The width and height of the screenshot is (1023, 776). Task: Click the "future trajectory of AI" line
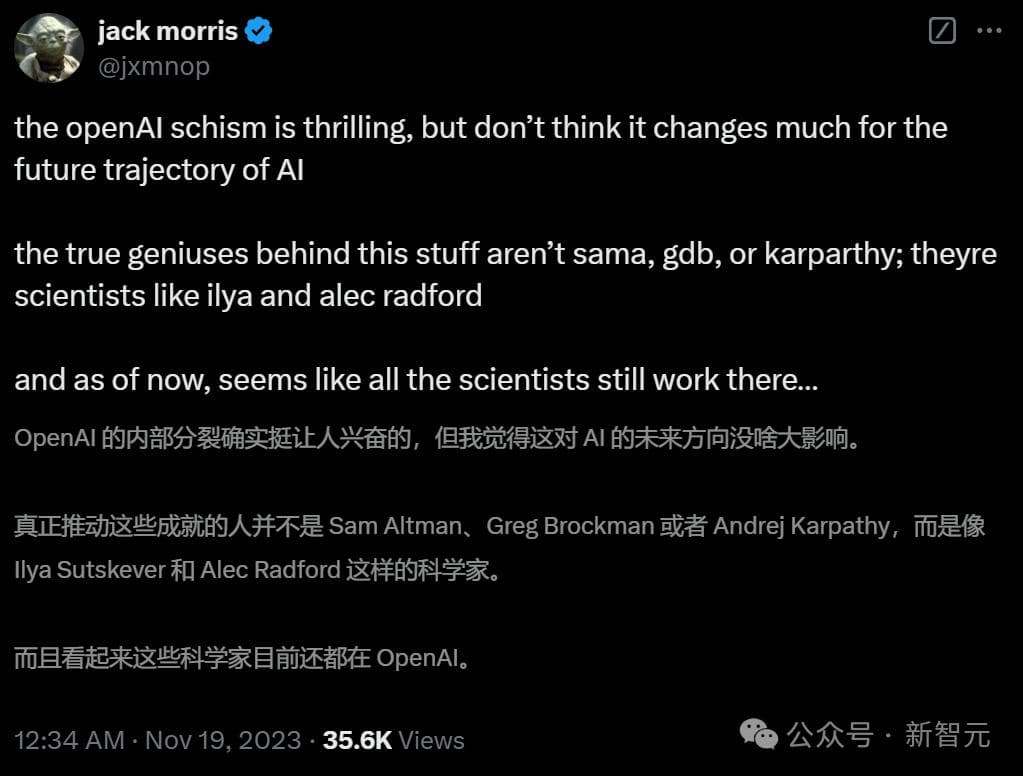tap(159, 170)
